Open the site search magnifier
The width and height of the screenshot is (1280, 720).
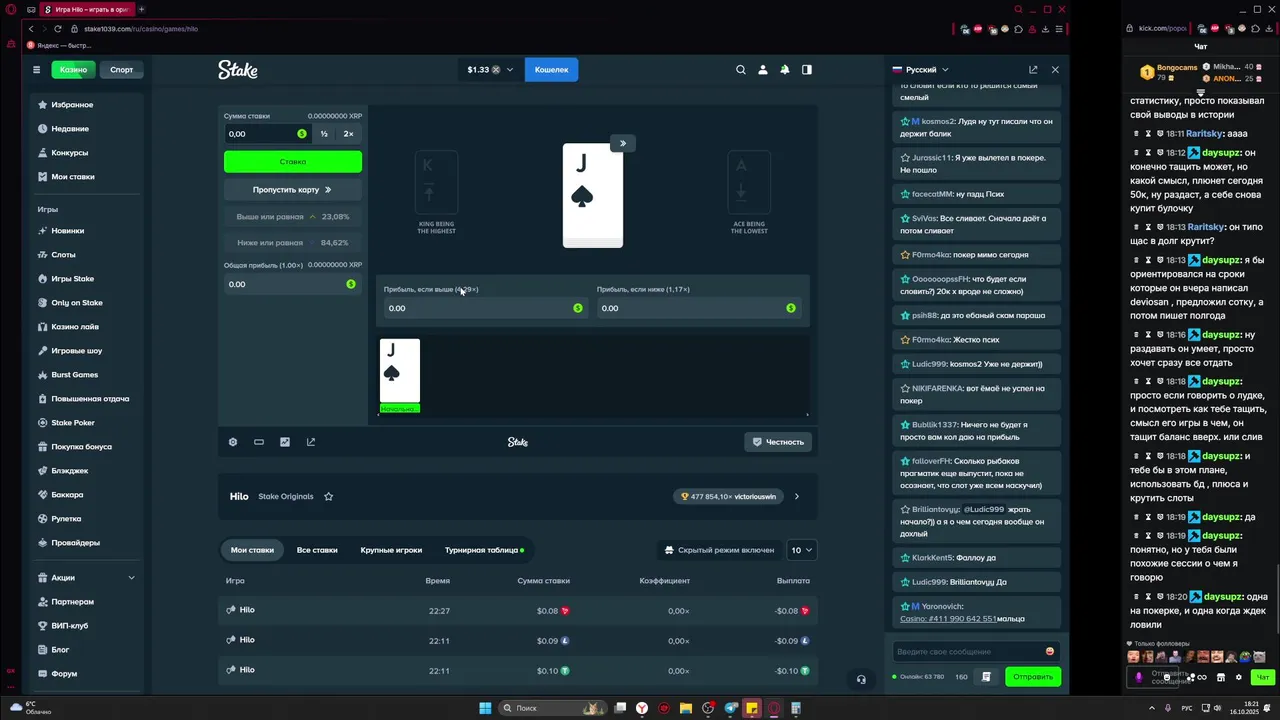tap(741, 70)
